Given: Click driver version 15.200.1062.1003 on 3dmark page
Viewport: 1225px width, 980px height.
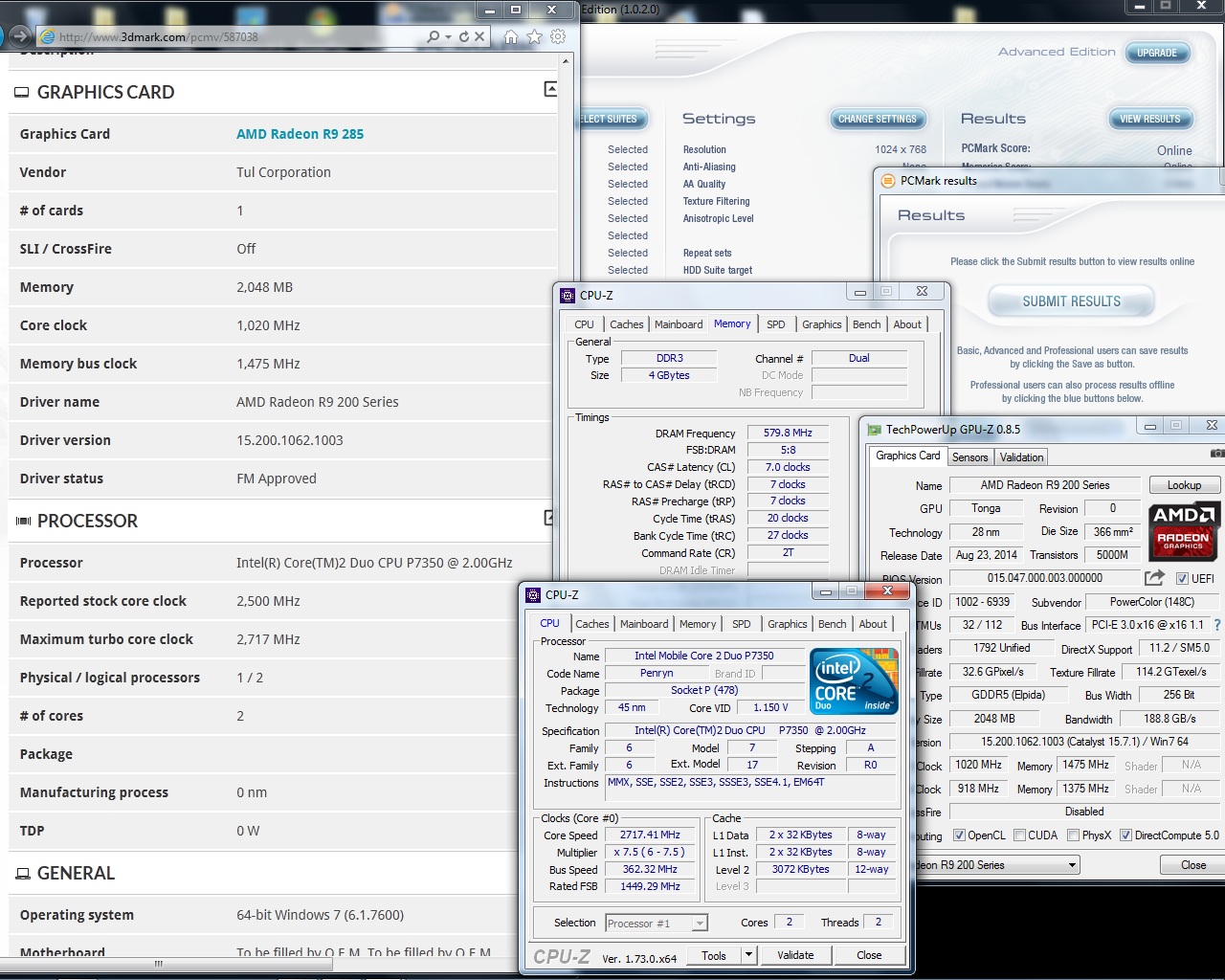Looking at the screenshot, I should pyautogui.click(x=289, y=440).
